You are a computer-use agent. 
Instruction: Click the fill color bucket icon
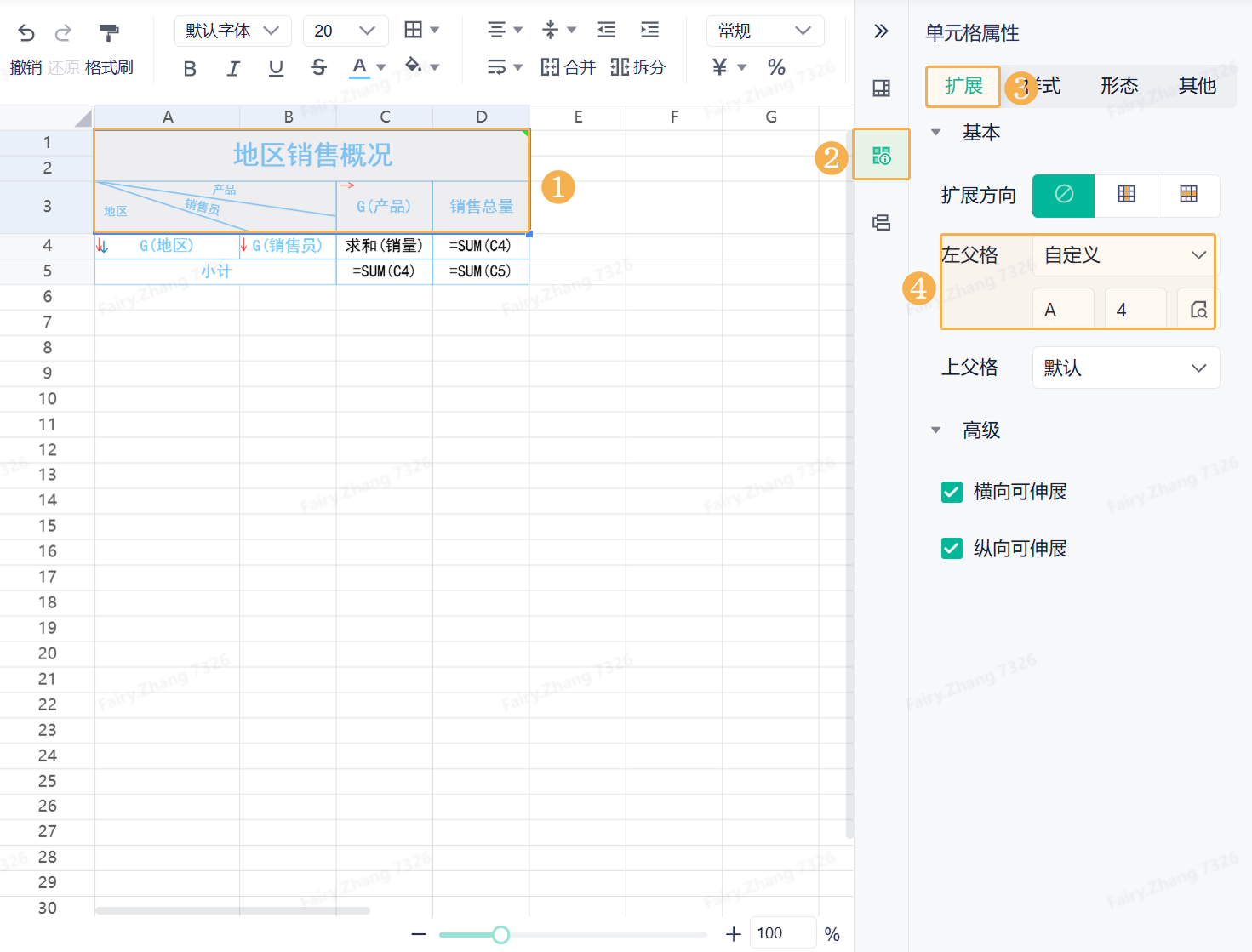pyautogui.click(x=414, y=66)
